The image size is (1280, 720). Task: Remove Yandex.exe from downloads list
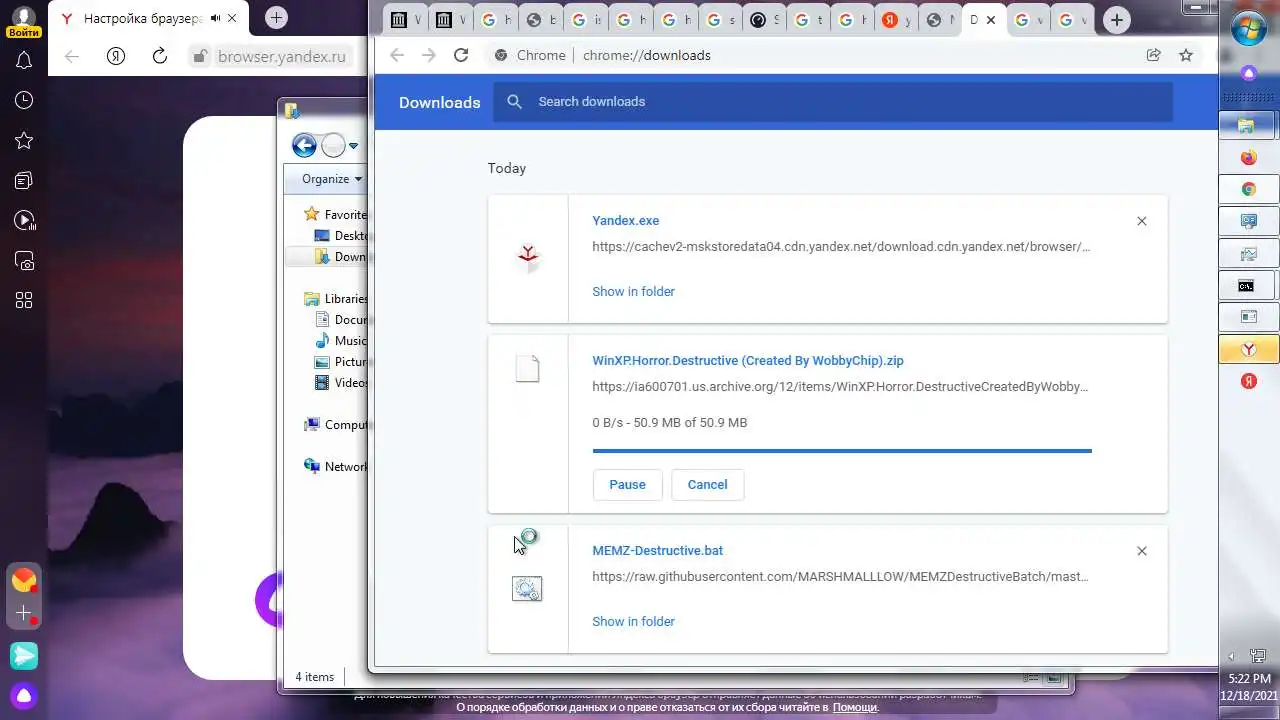[x=1142, y=221]
